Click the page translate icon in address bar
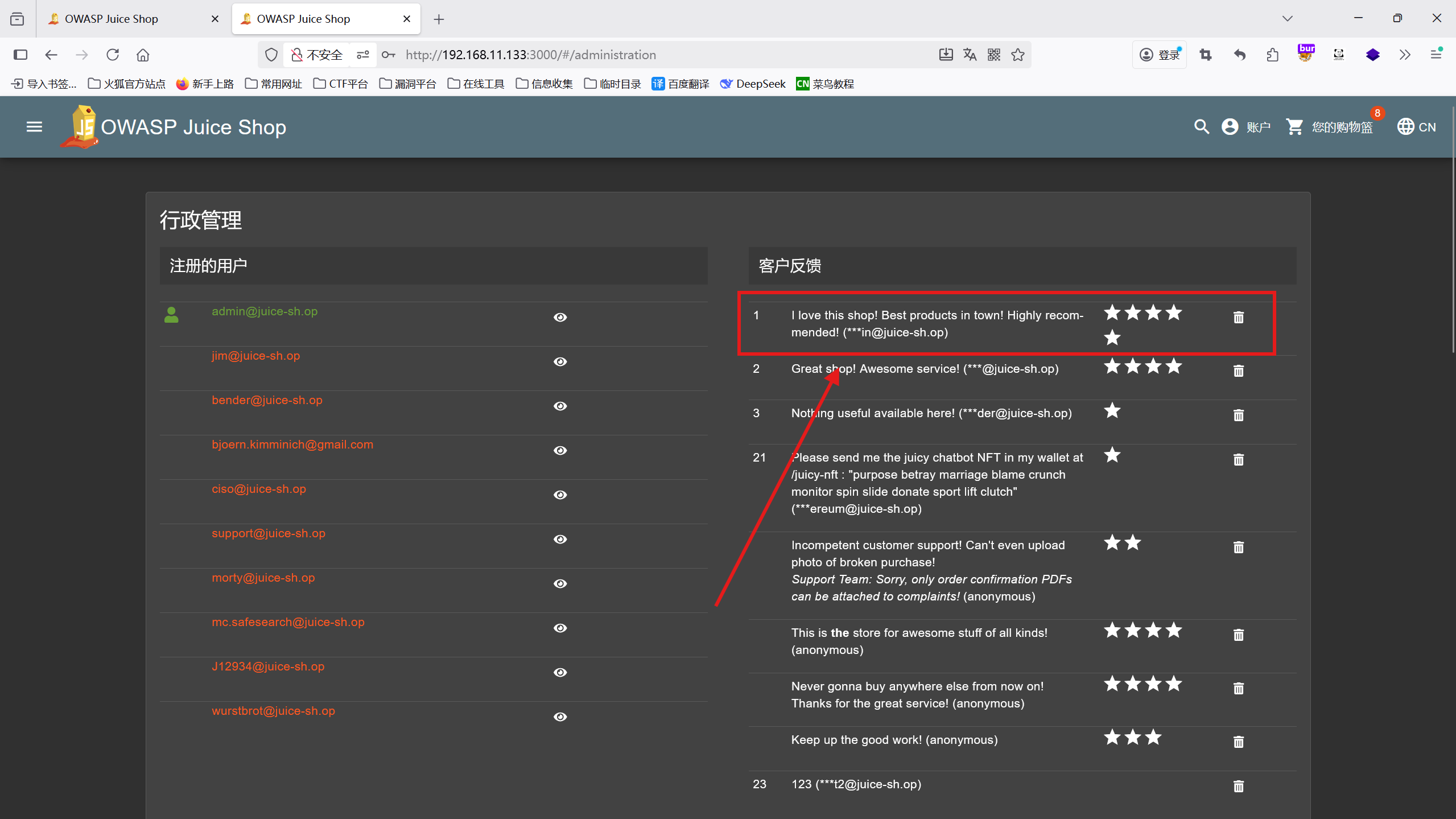Screen dimensions: 1456x819 (970, 55)
